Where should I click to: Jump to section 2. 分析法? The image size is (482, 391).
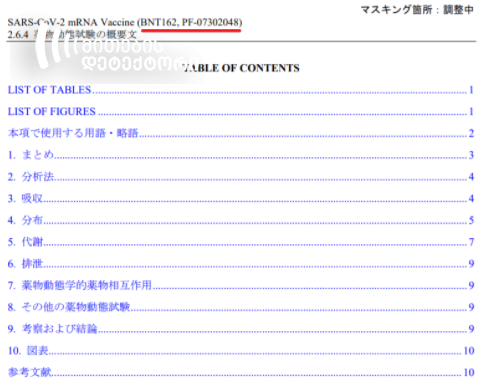[31, 177]
